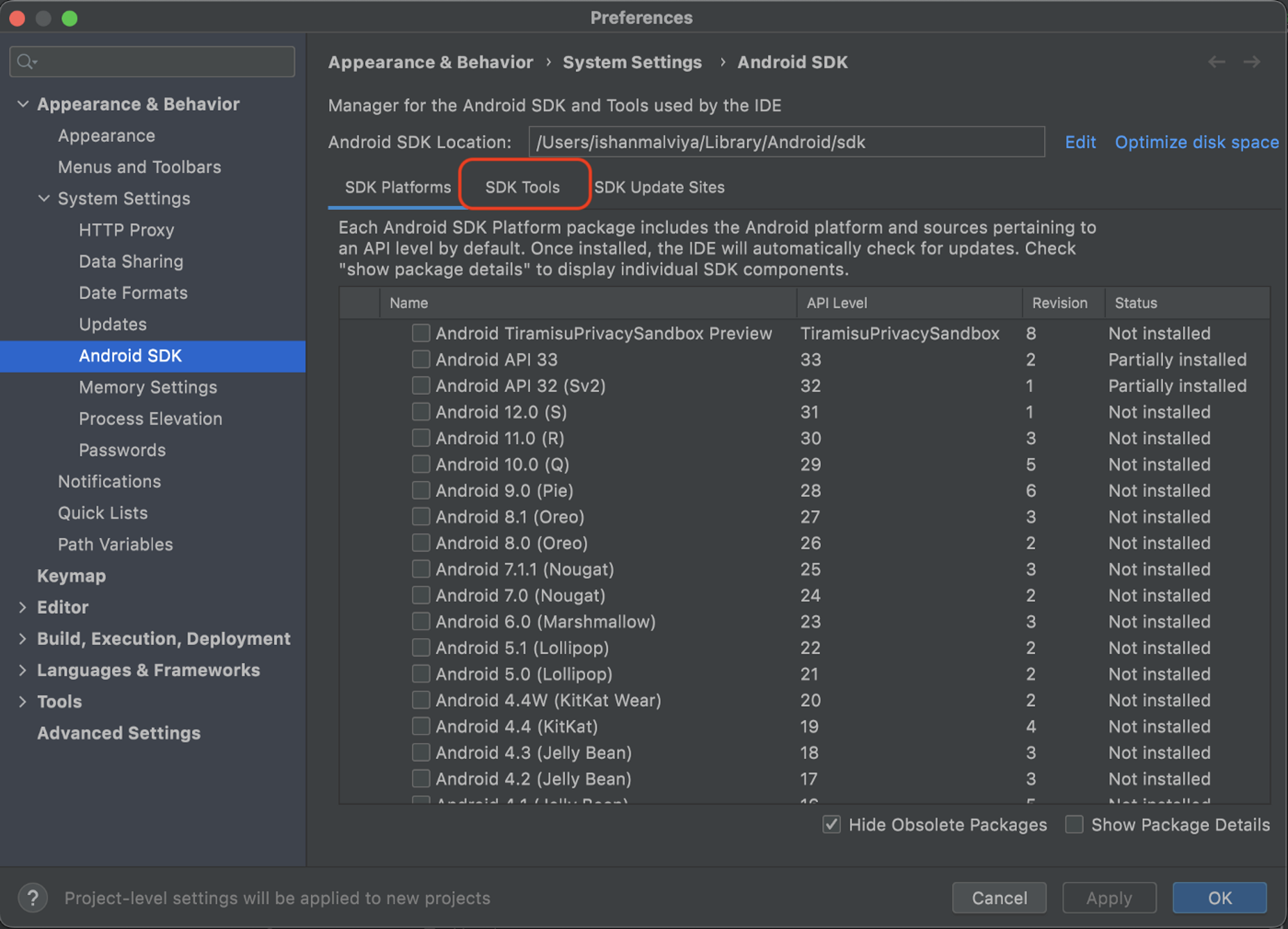This screenshot has height=929, width=1288.
Task: Click Appearance & Behavior in the breadcrumb
Action: (x=430, y=62)
